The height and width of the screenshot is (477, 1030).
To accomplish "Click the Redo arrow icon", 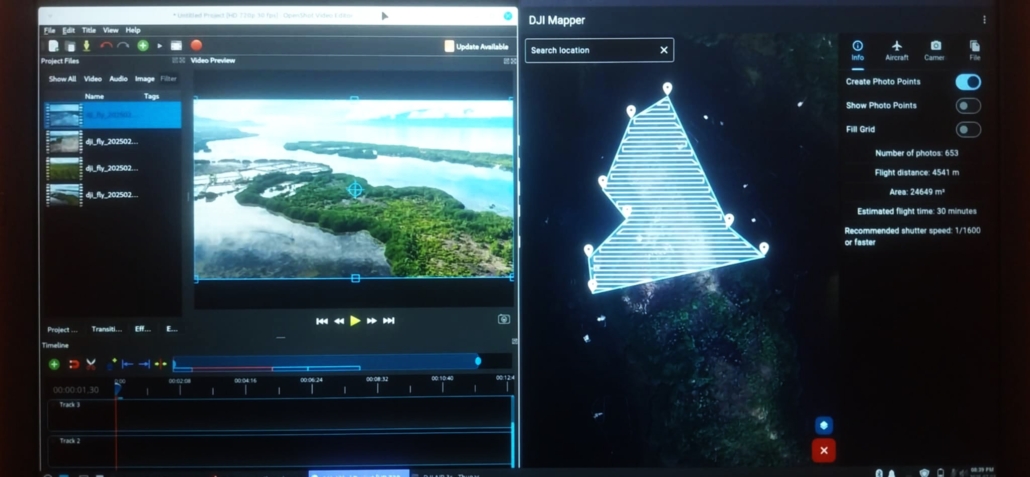I will tap(123, 46).
